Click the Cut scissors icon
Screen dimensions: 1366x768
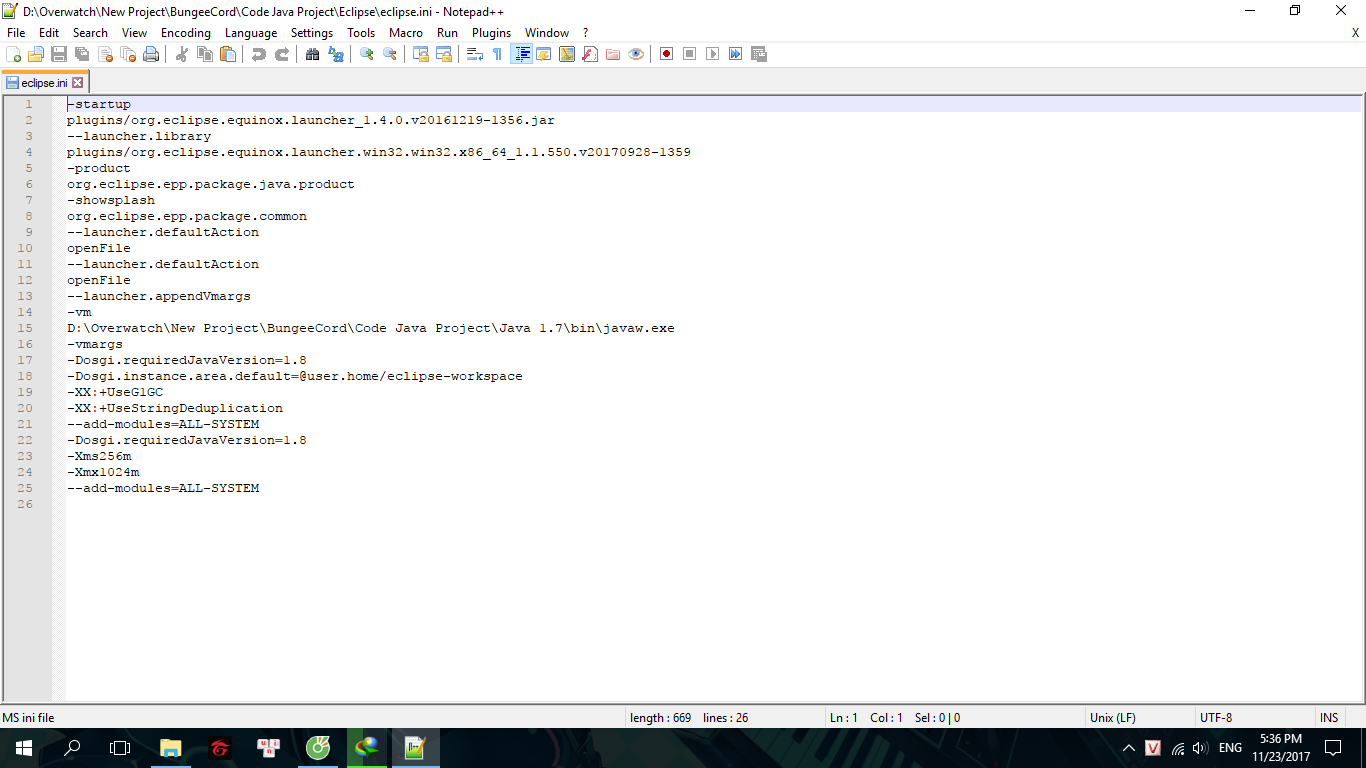[182, 54]
